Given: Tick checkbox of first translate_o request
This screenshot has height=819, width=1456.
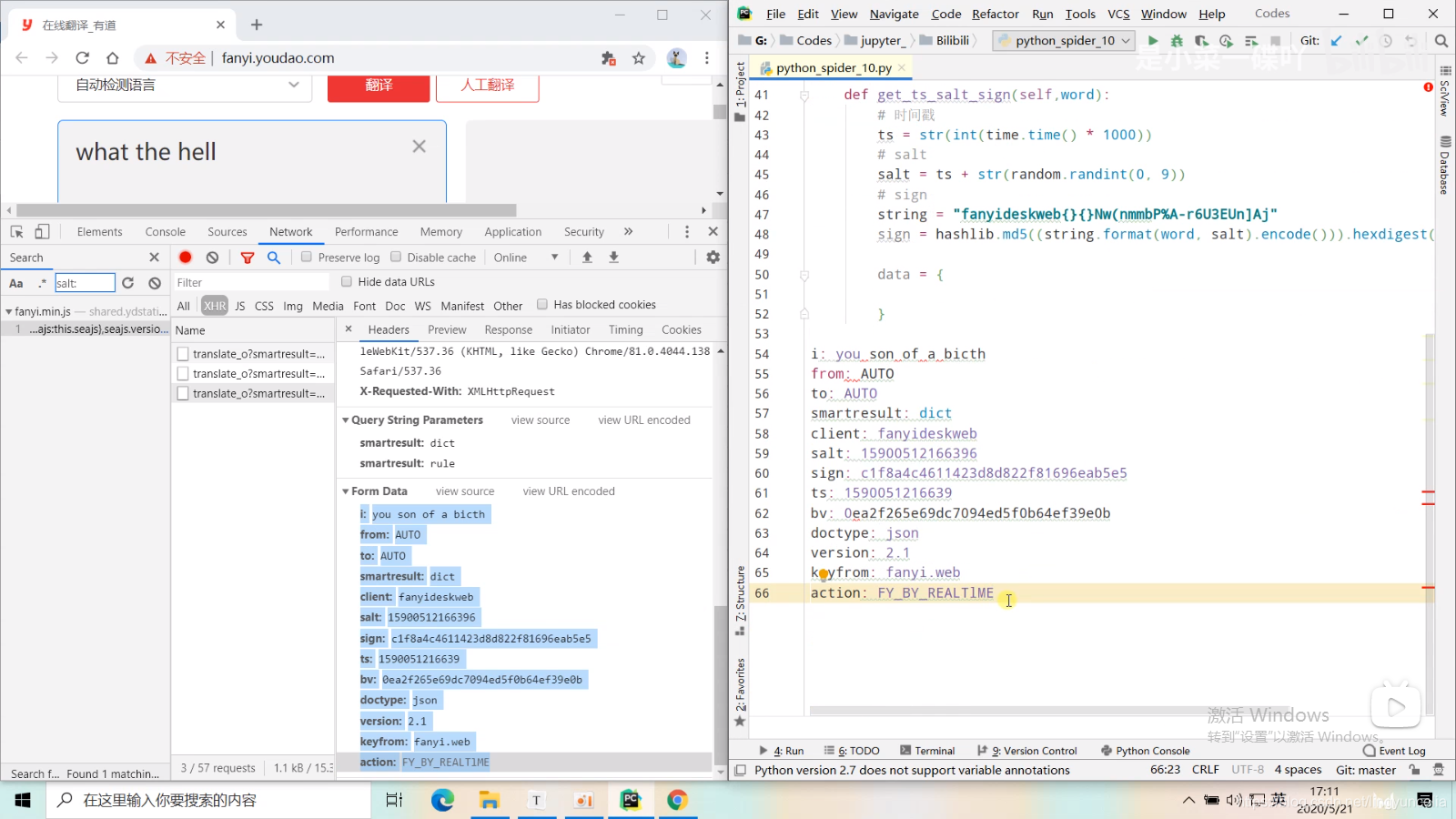Looking at the screenshot, I should (183, 354).
